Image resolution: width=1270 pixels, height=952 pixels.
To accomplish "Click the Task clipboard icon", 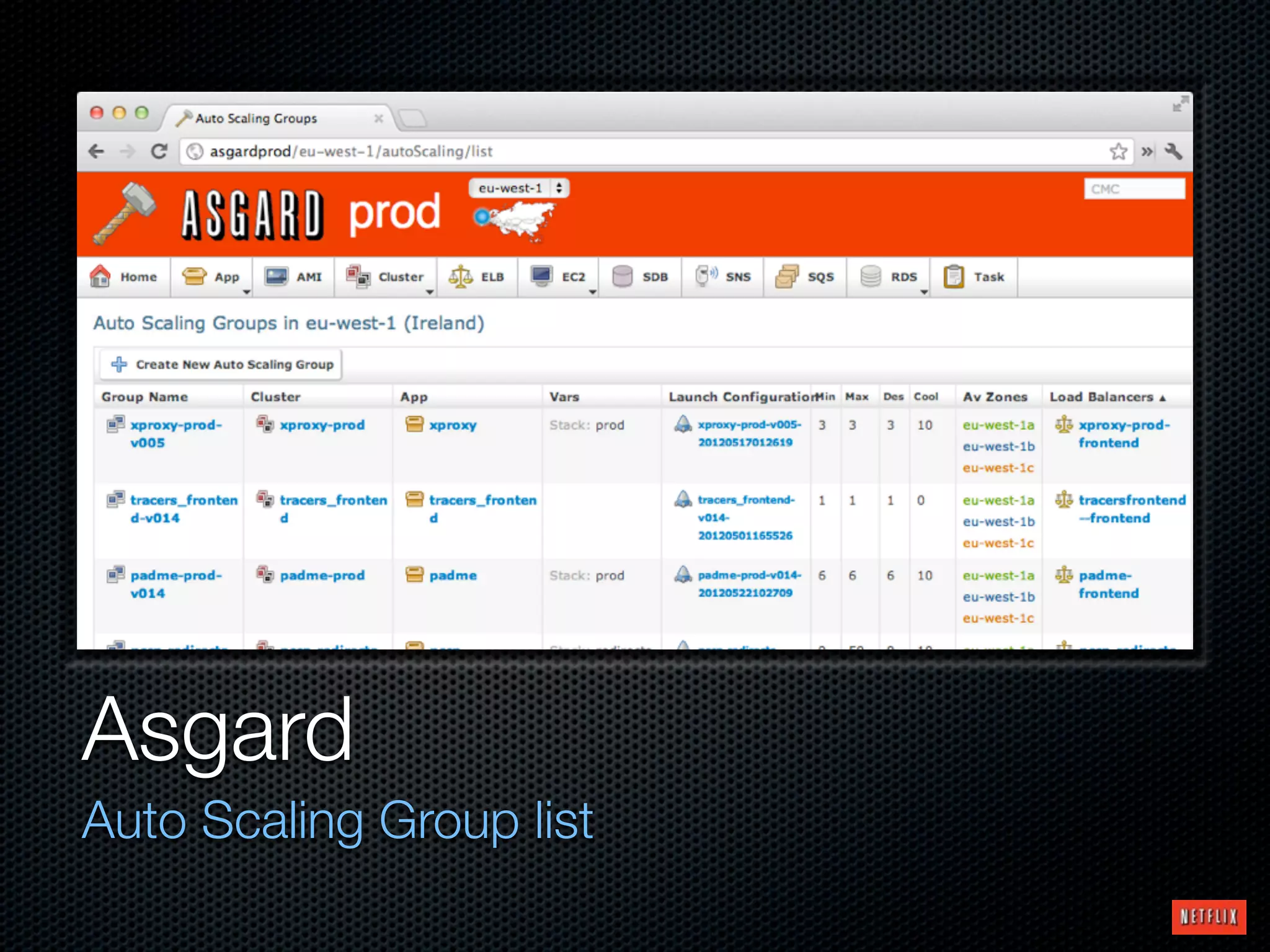I will pyautogui.click(x=954, y=276).
